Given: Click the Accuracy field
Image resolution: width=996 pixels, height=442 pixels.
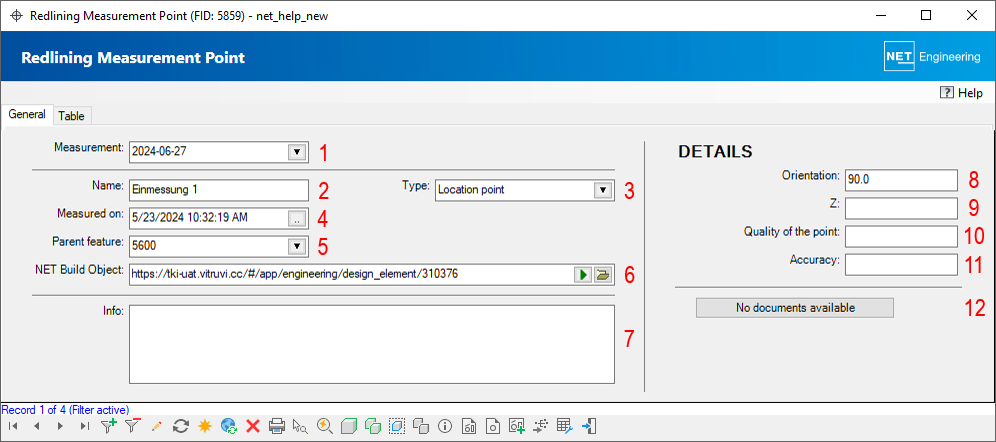Looking at the screenshot, I should (x=901, y=264).
